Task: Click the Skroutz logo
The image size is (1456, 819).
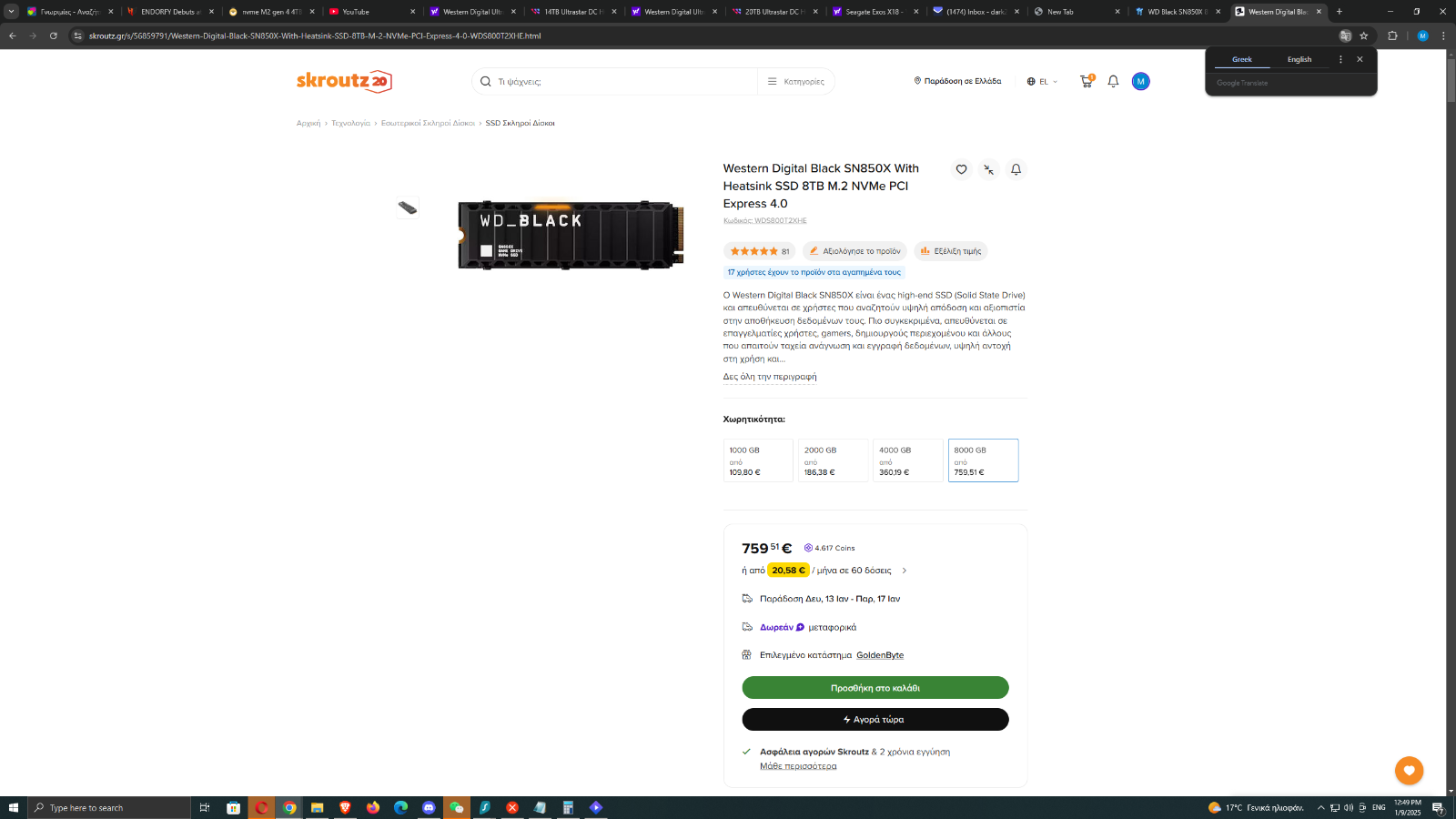Action: [344, 81]
